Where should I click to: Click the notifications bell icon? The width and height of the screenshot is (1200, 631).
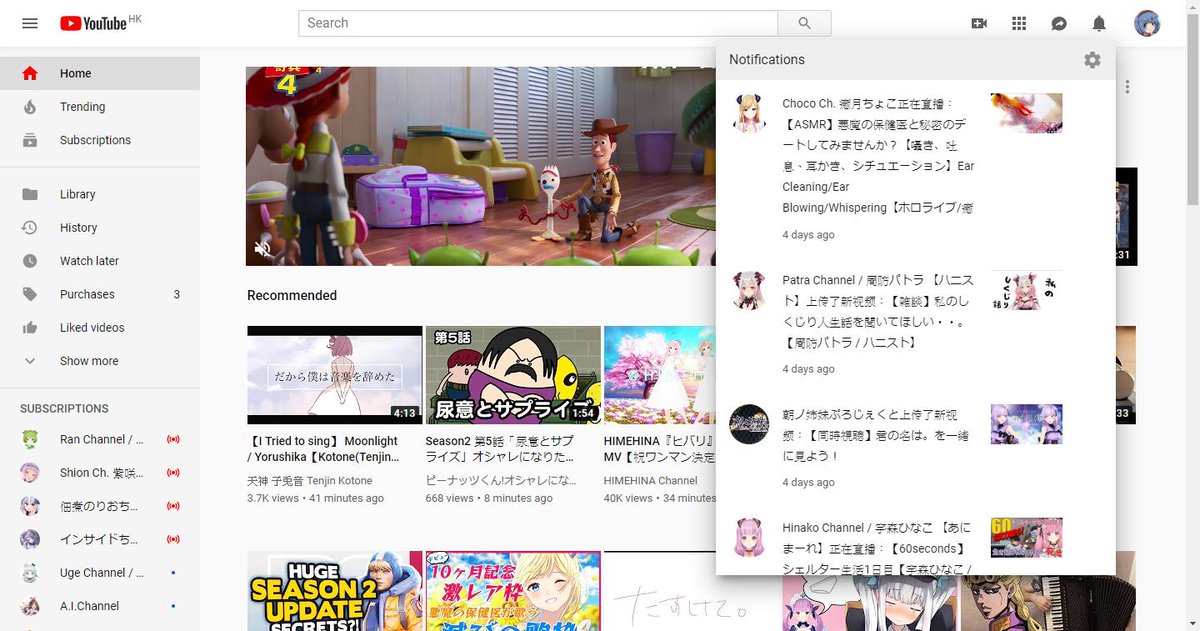pyautogui.click(x=1099, y=23)
